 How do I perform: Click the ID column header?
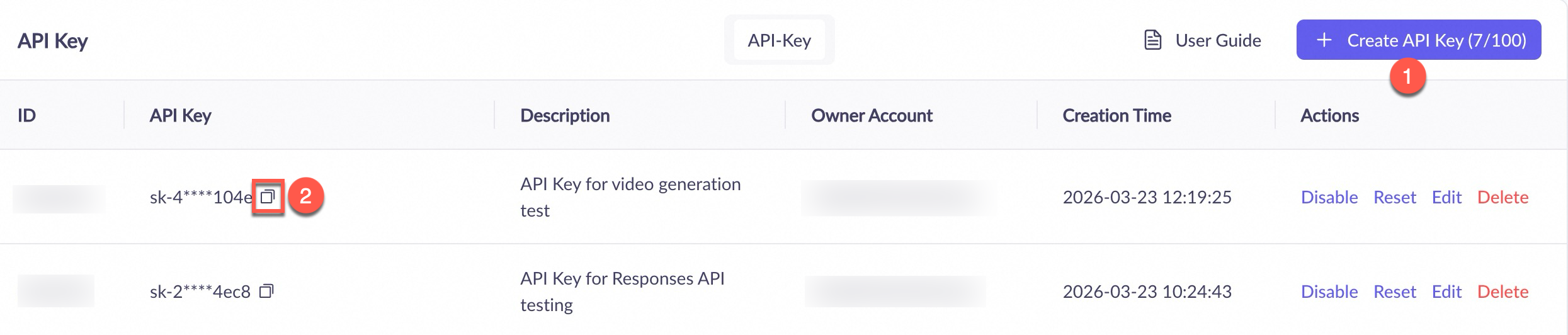pos(26,116)
